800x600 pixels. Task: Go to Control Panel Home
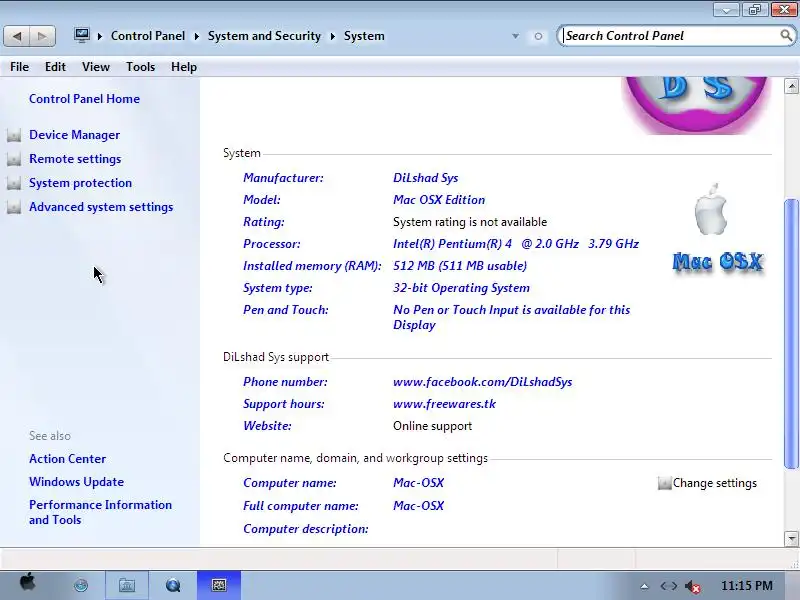84,99
